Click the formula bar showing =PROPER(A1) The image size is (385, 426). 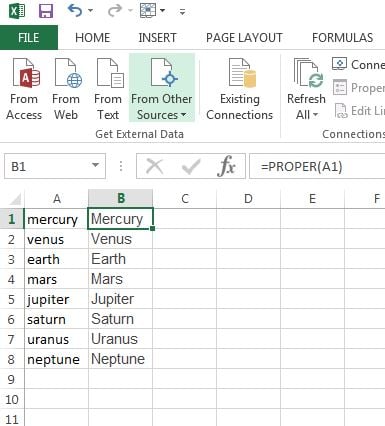317,166
